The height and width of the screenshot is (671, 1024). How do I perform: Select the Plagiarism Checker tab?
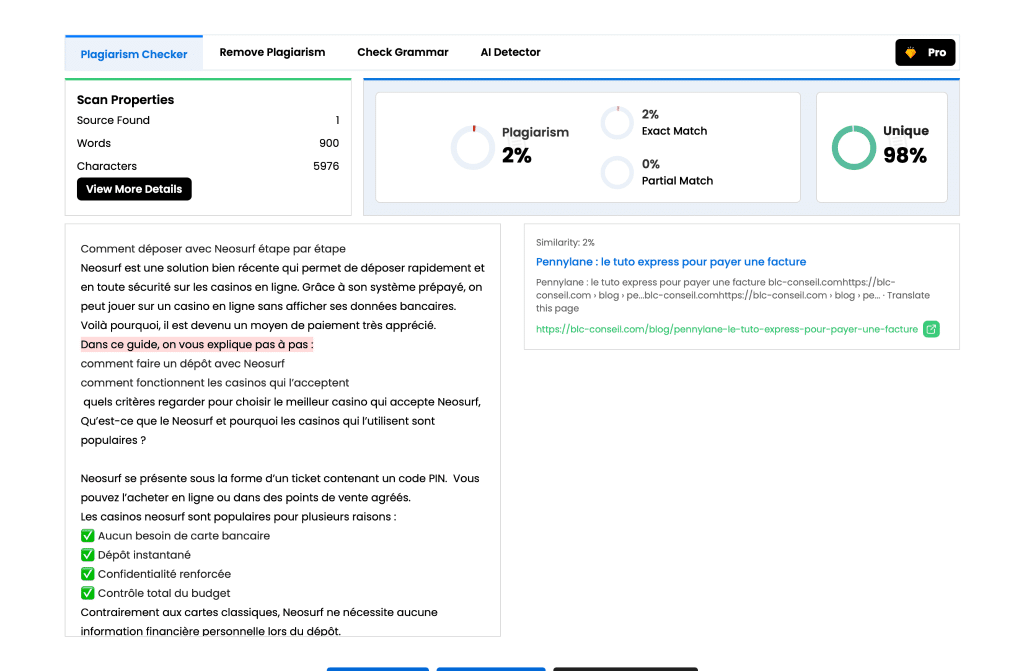[134, 54]
